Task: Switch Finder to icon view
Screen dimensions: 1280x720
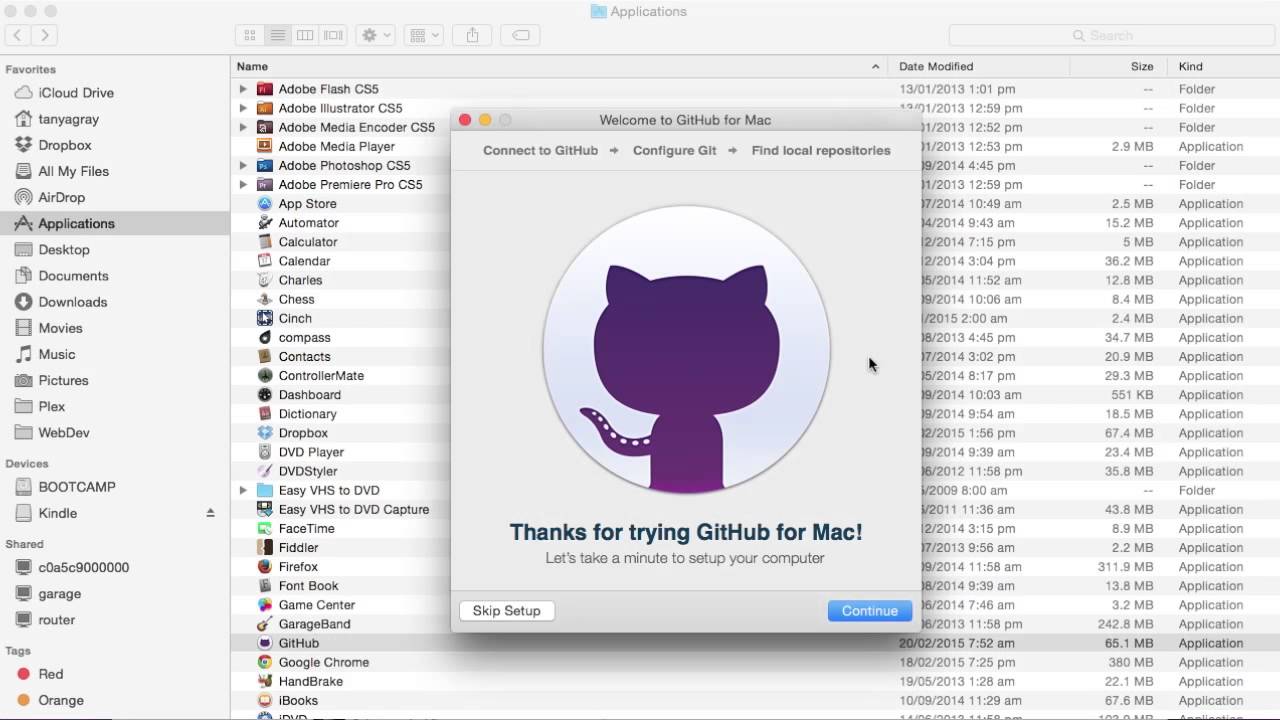Action: [250, 35]
